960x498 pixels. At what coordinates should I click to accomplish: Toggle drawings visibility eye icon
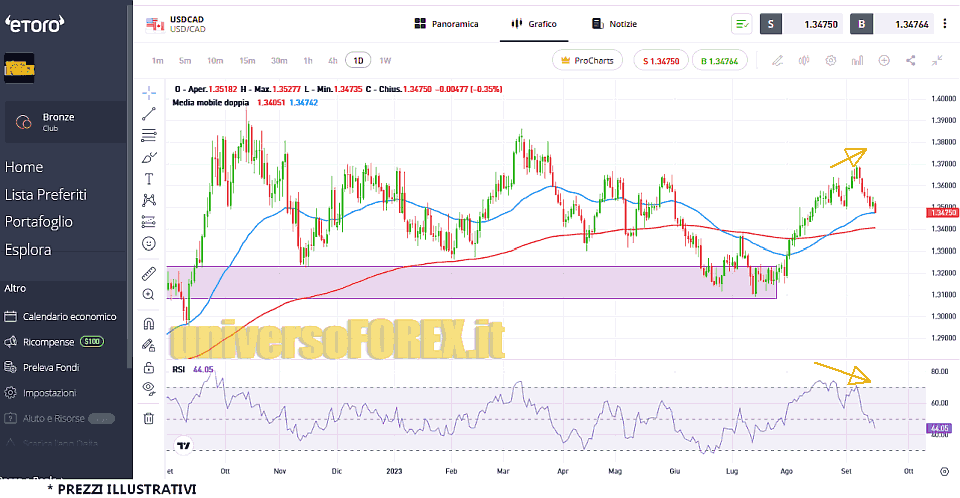pyautogui.click(x=149, y=387)
